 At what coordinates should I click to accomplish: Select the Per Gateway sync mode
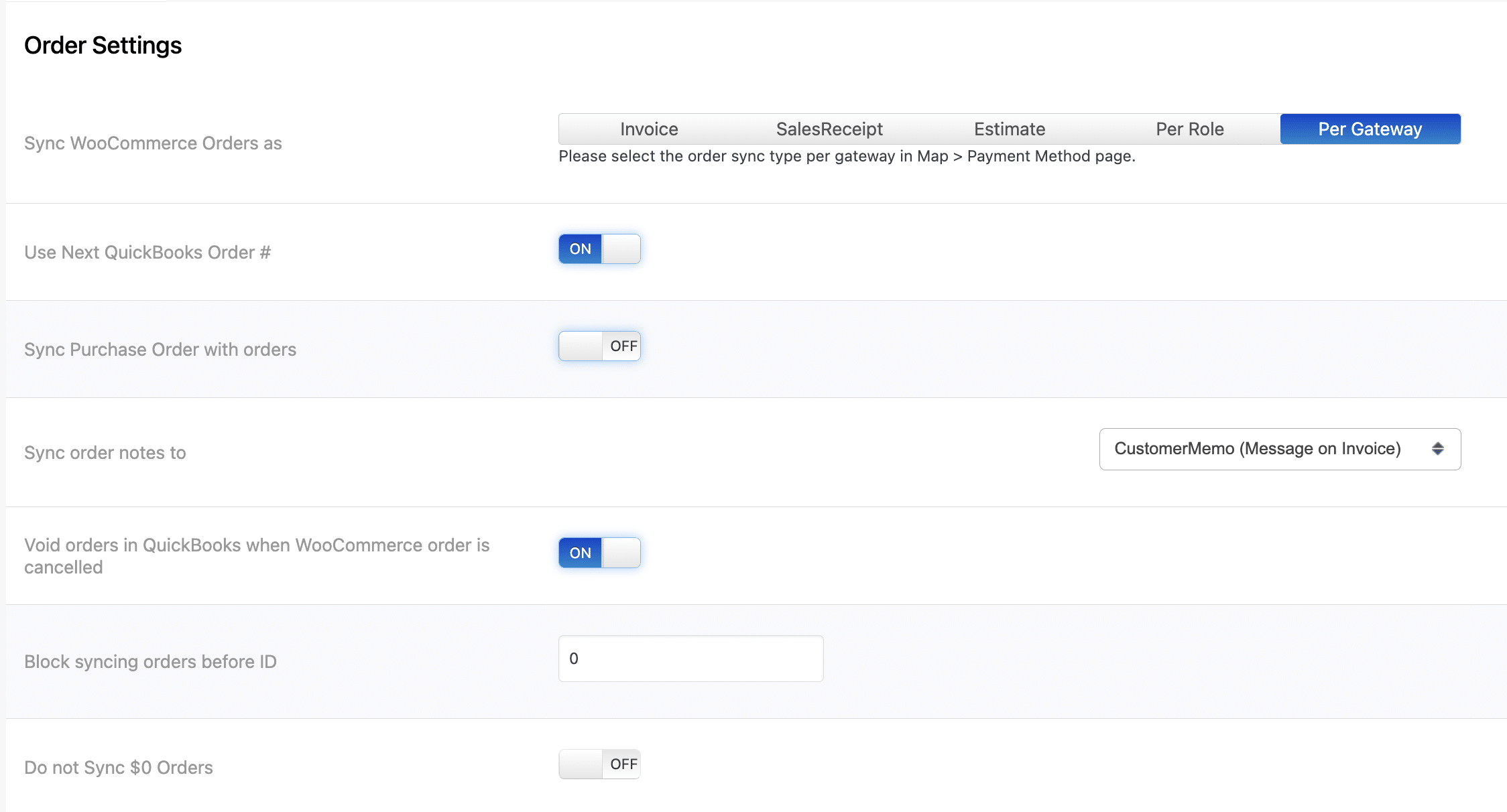1370,129
